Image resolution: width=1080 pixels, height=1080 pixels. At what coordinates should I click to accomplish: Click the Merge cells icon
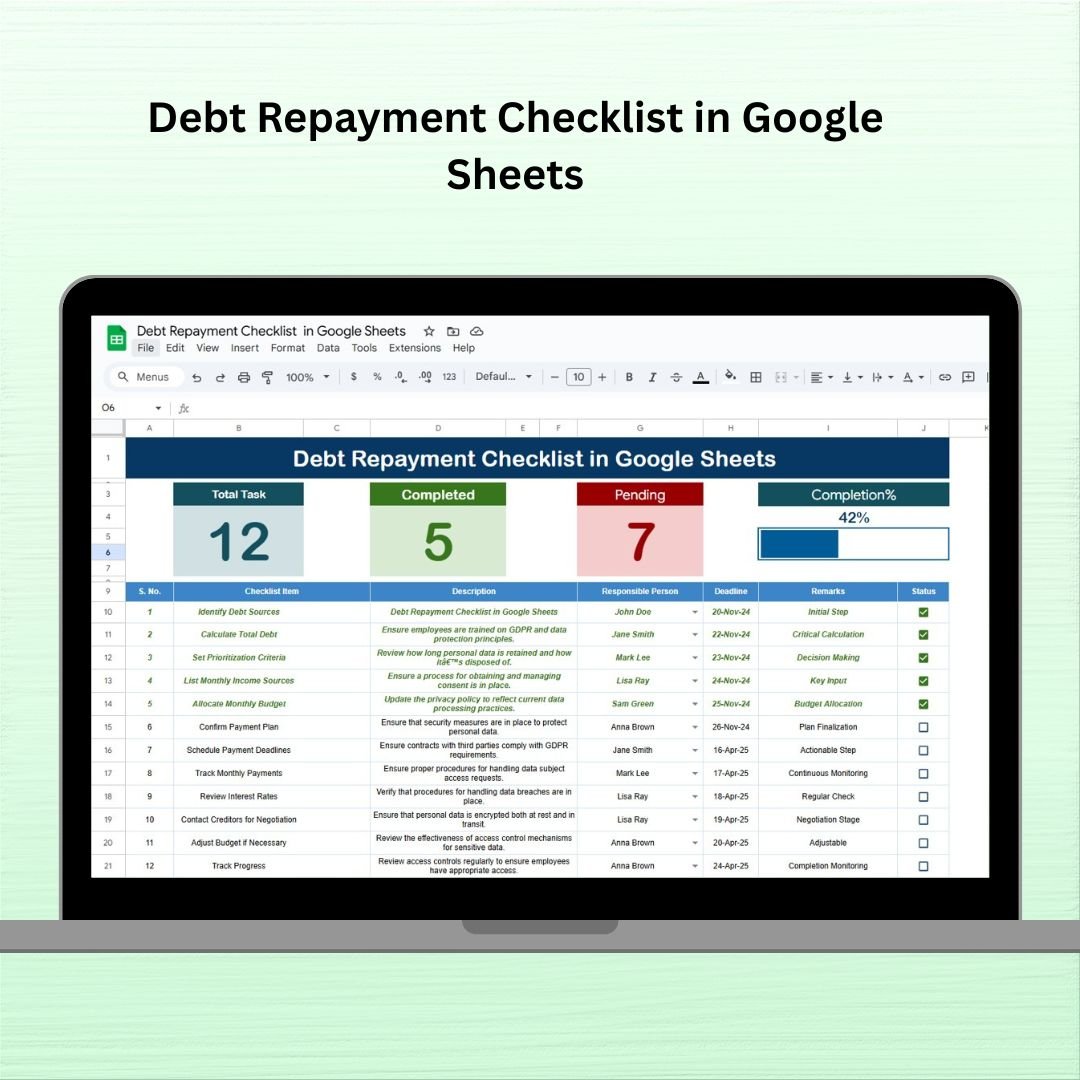(780, 377)
